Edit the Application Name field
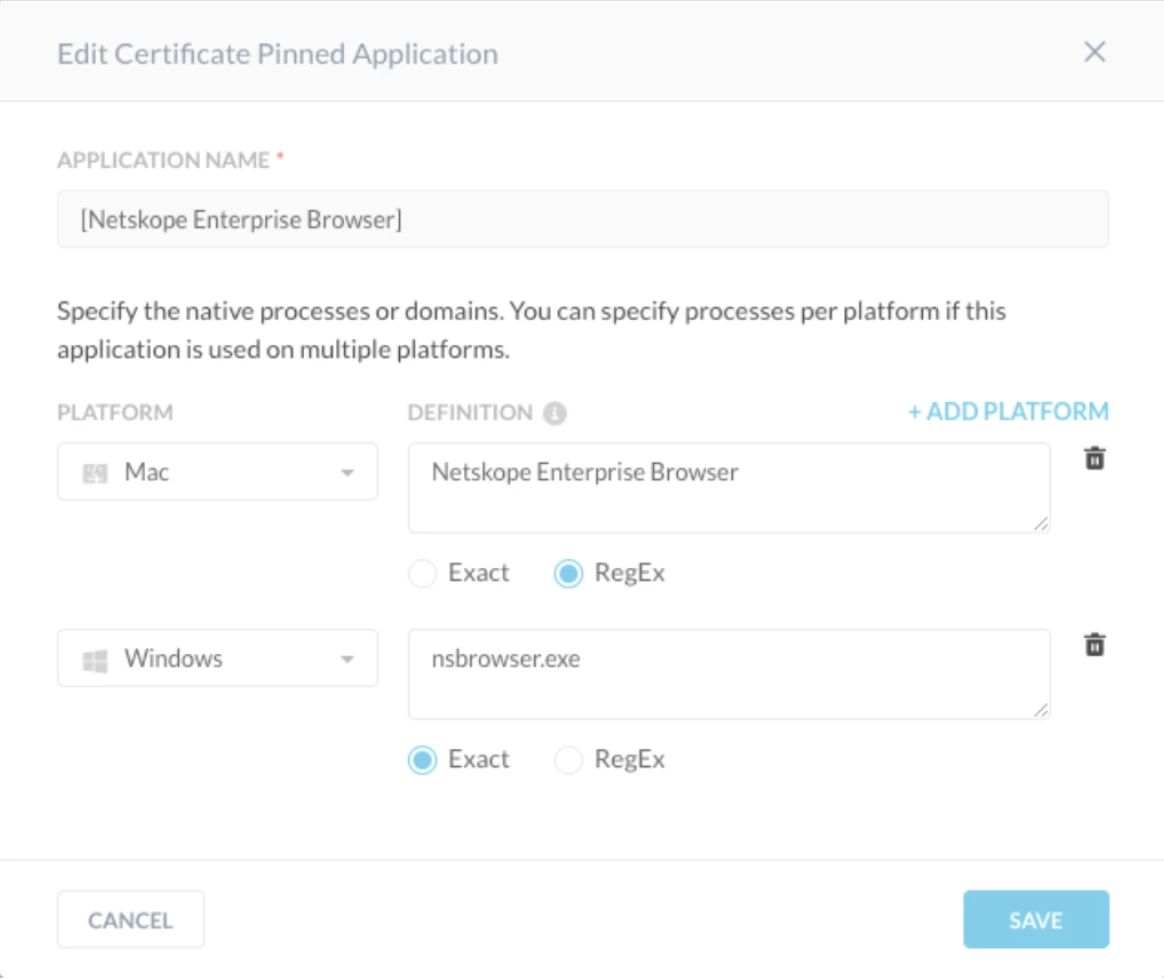This screenshot has width=1164, height=980. (583, 219)
